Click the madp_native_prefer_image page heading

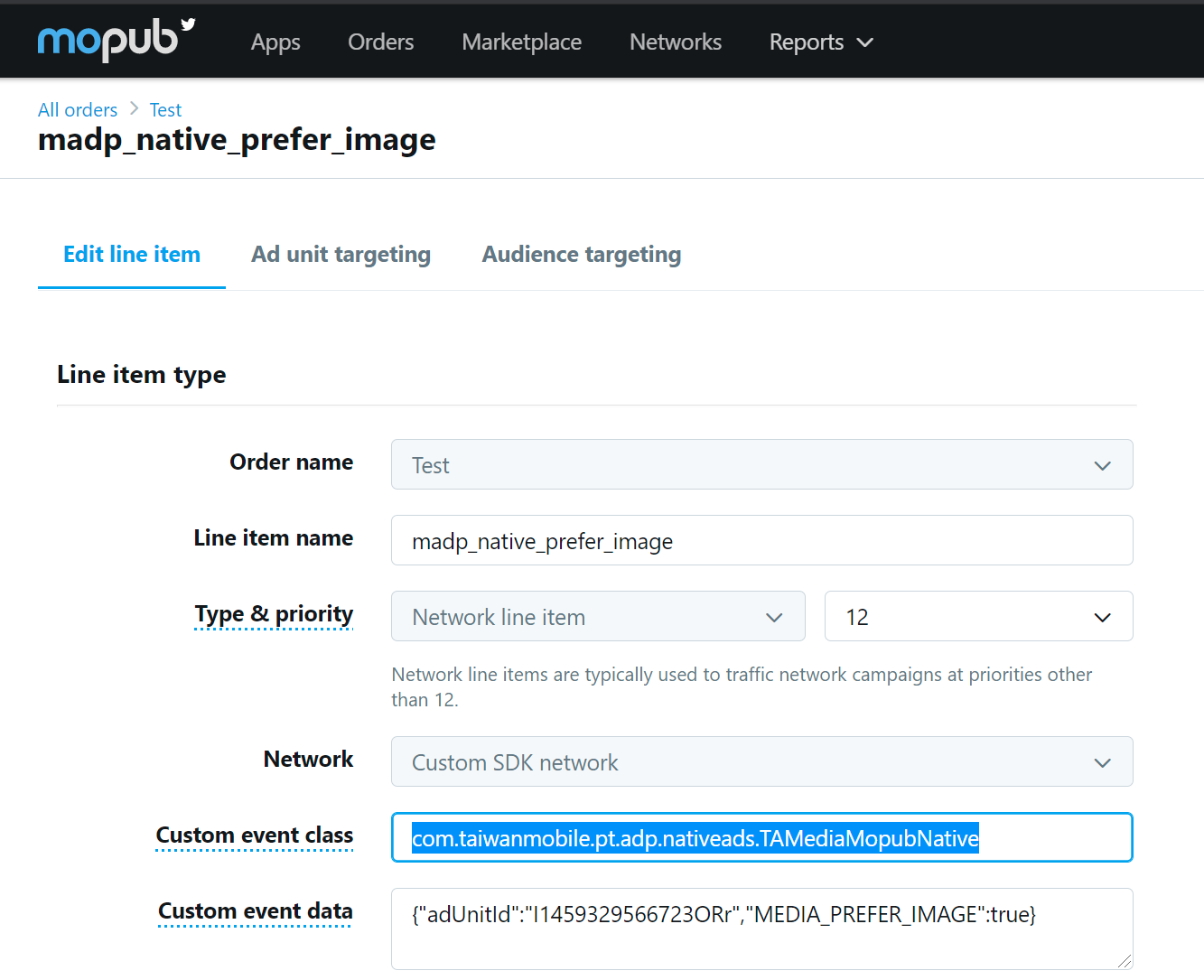tap(237, 140)
